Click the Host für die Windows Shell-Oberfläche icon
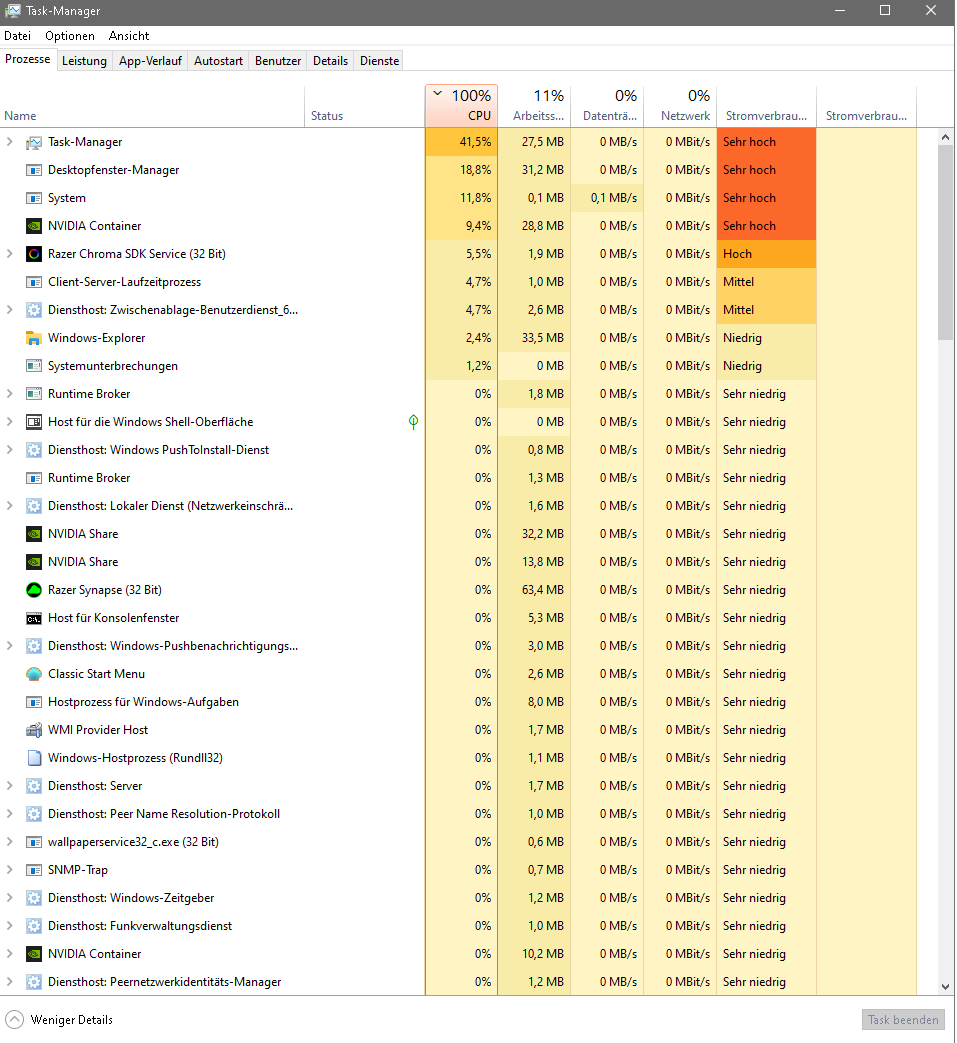The width and height of the screenshot is (957, 1043). click(34, 422)
